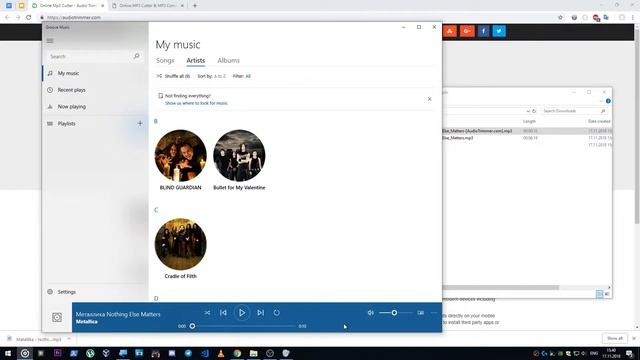Click the song progress seek bar
The width and height of the screenshot is (640, 360).
(244, 326)
